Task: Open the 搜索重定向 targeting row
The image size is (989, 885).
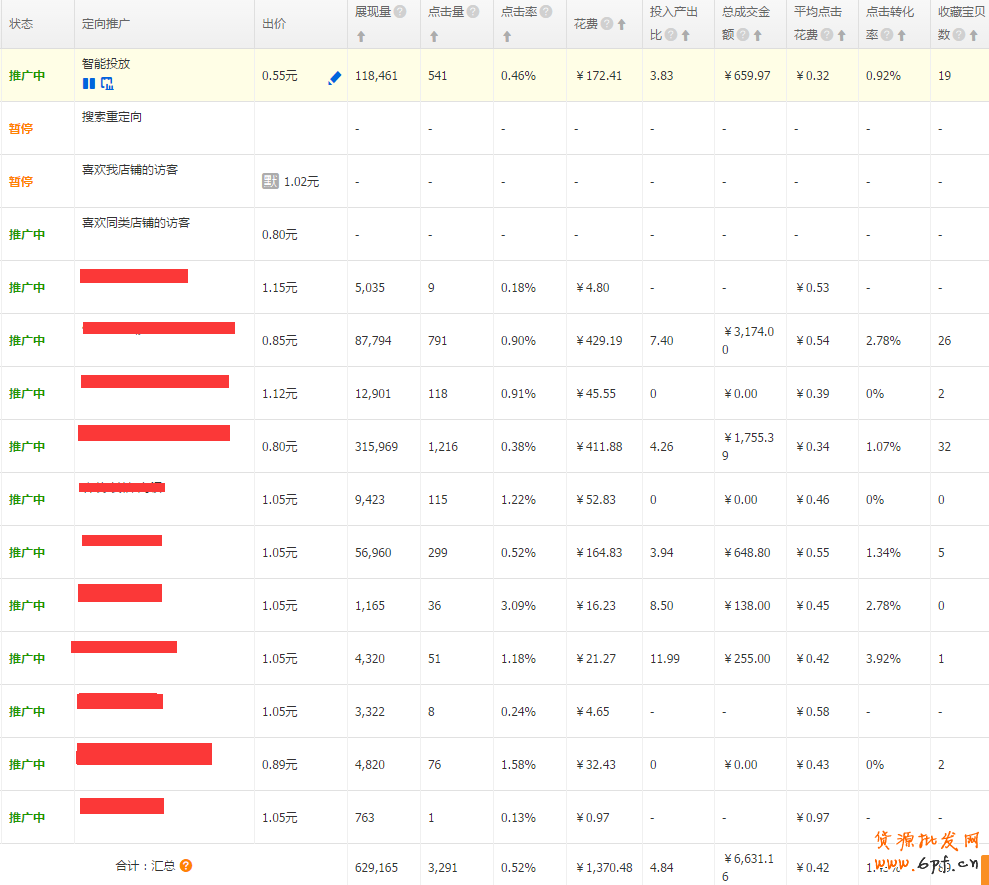Action: (x=112, y=117)
